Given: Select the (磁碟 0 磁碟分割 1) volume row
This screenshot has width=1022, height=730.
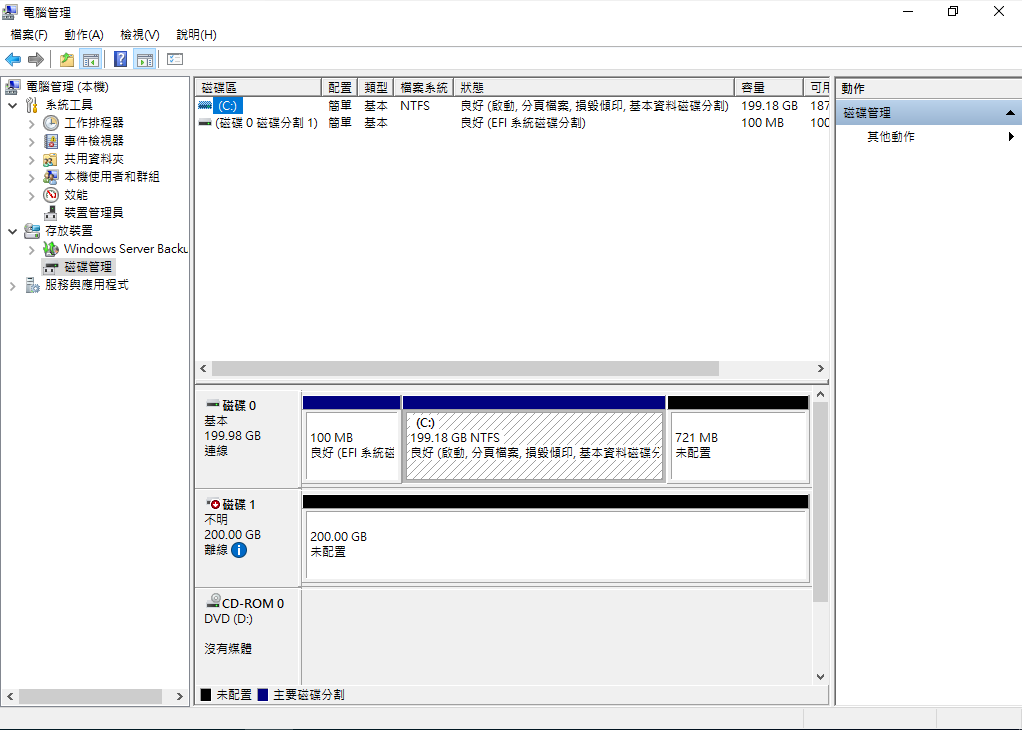Looking at the screenshot, I should [x=512, y=123].
